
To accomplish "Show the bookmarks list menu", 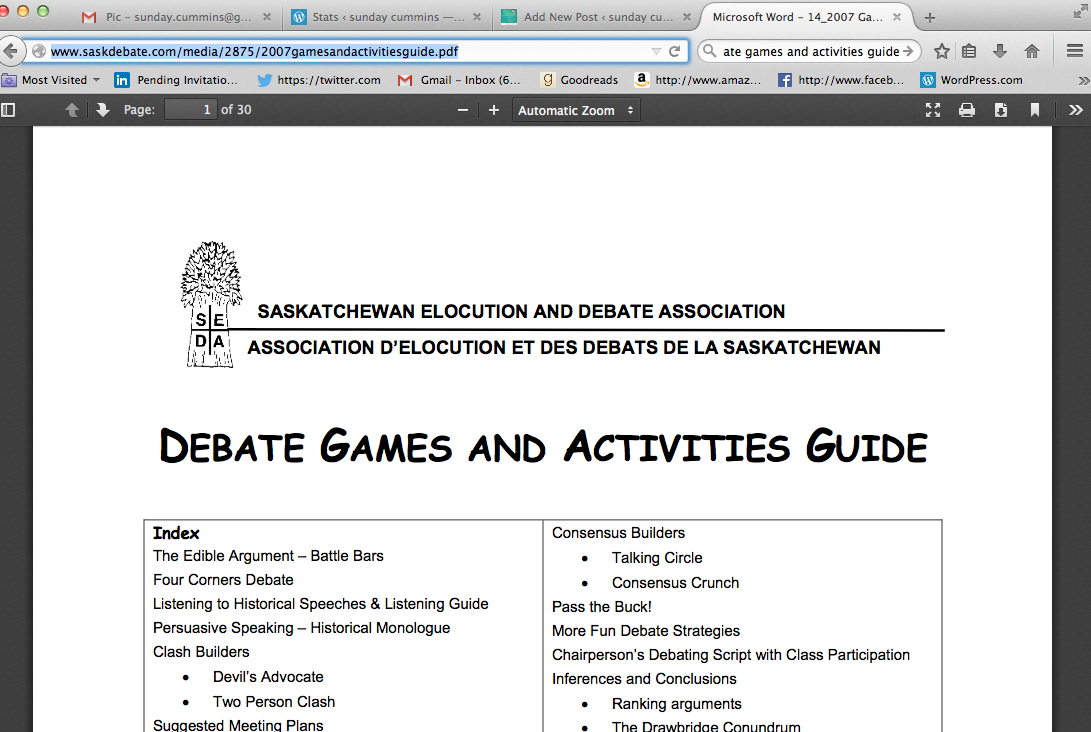I will (x=969, y=51).
